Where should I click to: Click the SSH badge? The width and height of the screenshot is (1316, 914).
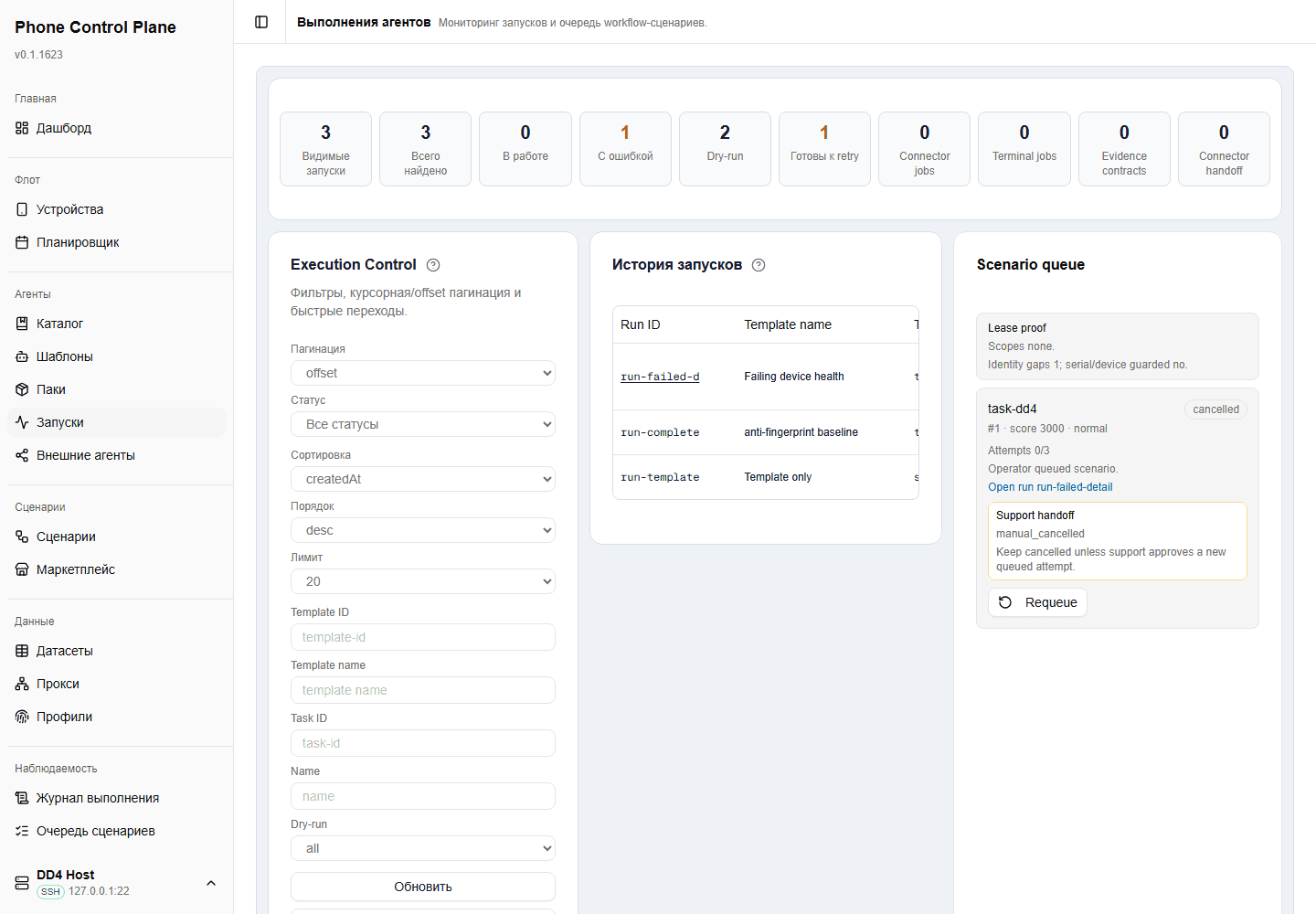pyautogui.click(x=50, y=891)
